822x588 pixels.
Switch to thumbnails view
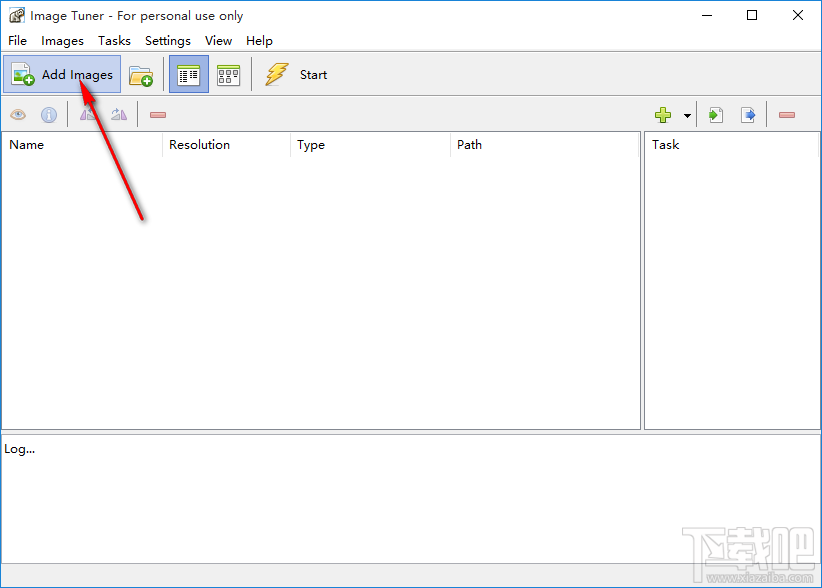point(229,74)
